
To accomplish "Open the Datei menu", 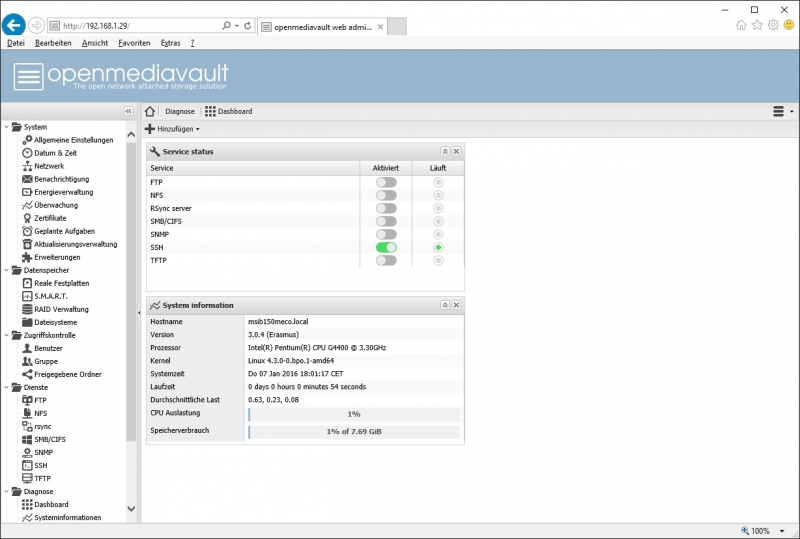I will point(16,43).
